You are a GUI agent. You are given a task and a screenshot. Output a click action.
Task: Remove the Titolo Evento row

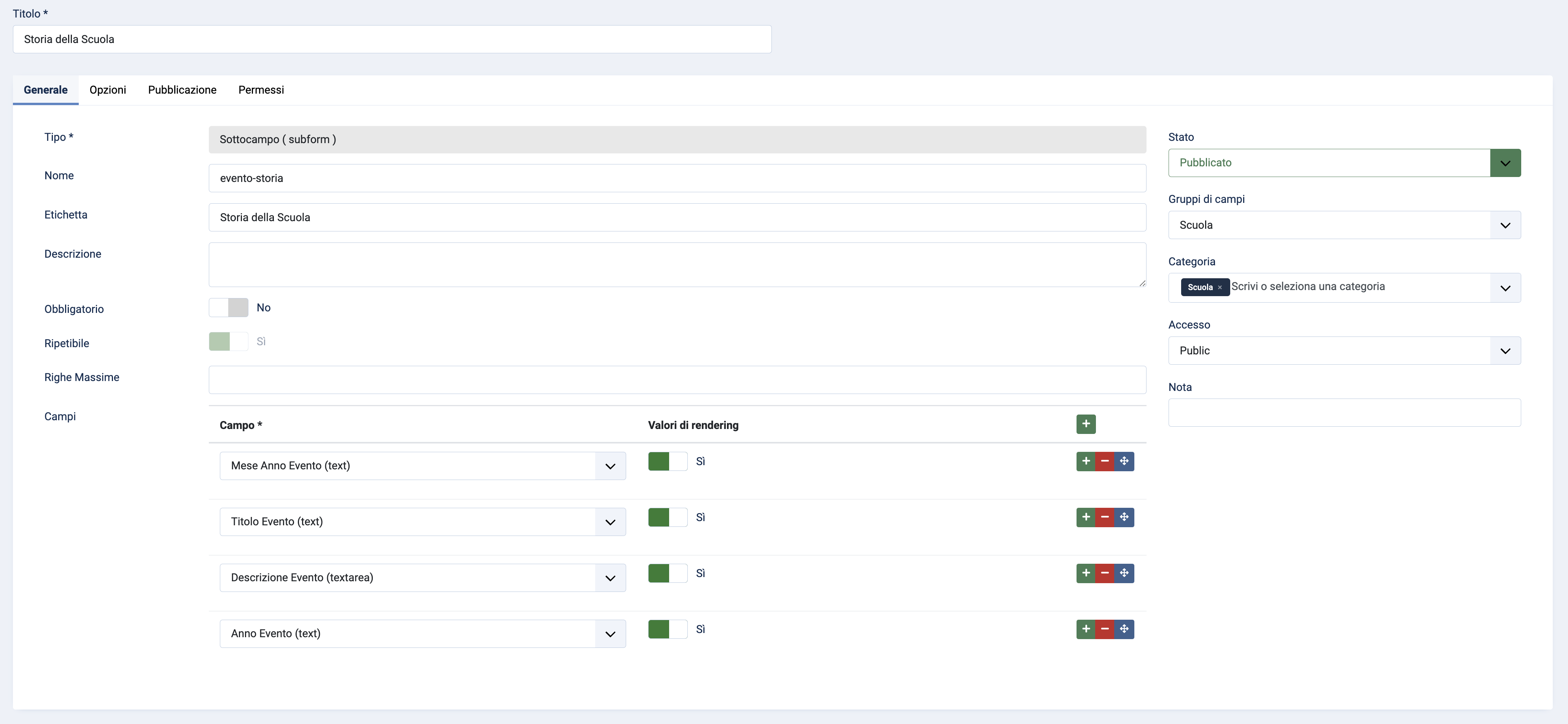pos(1105,517)
